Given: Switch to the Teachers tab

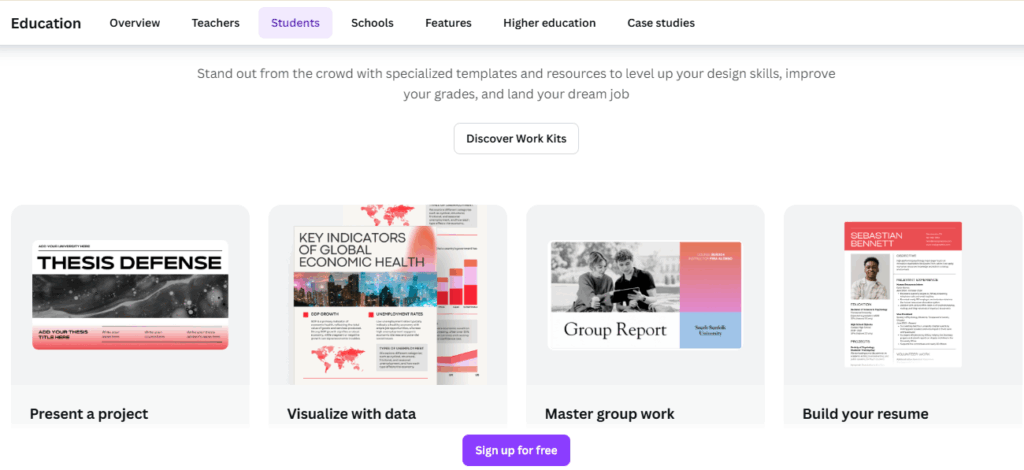Looking at the screenshot, I should click(216, 23).
